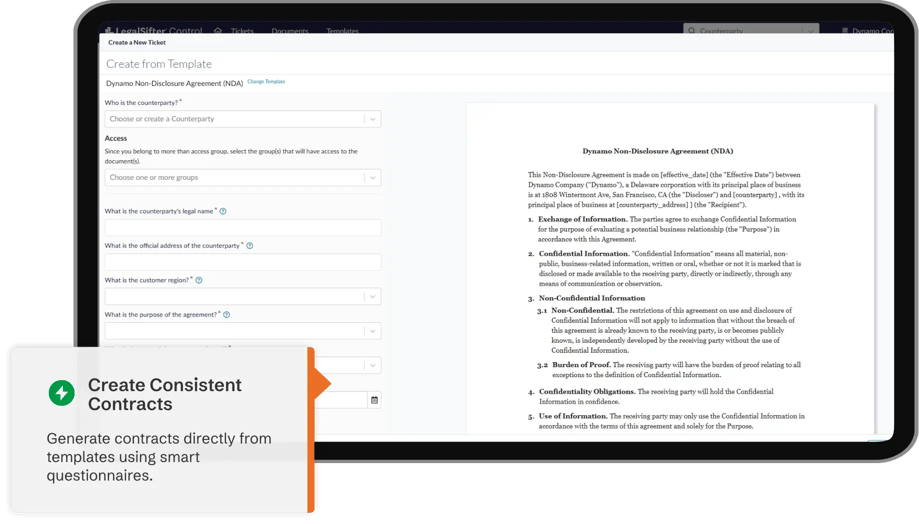Viewport: 919px width, 524px height.
Task: Open the Templates menu in the navigation bar
Action: click(x=342, y=30)
